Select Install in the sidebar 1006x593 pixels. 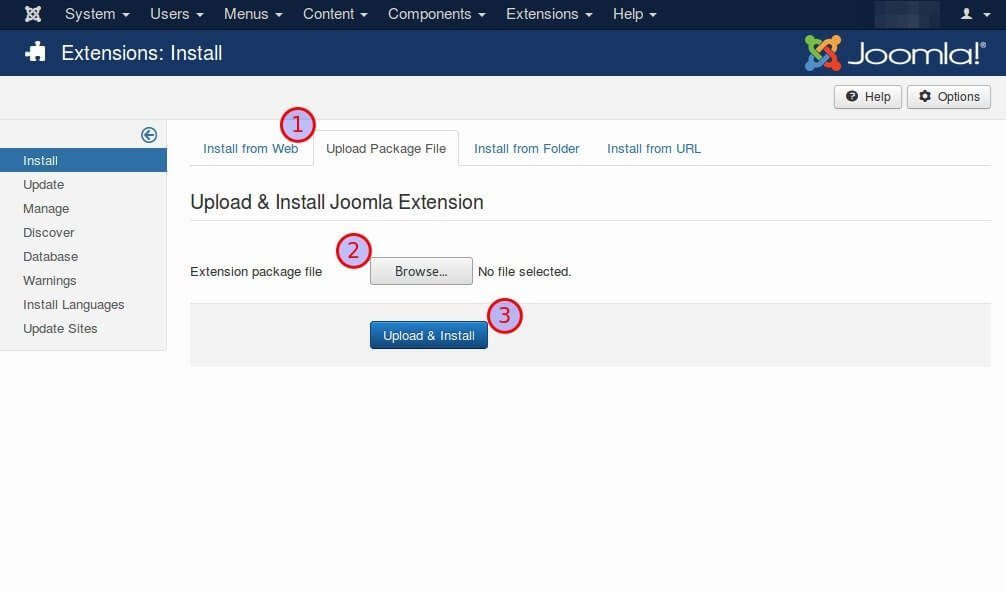(x=83, y=160)
